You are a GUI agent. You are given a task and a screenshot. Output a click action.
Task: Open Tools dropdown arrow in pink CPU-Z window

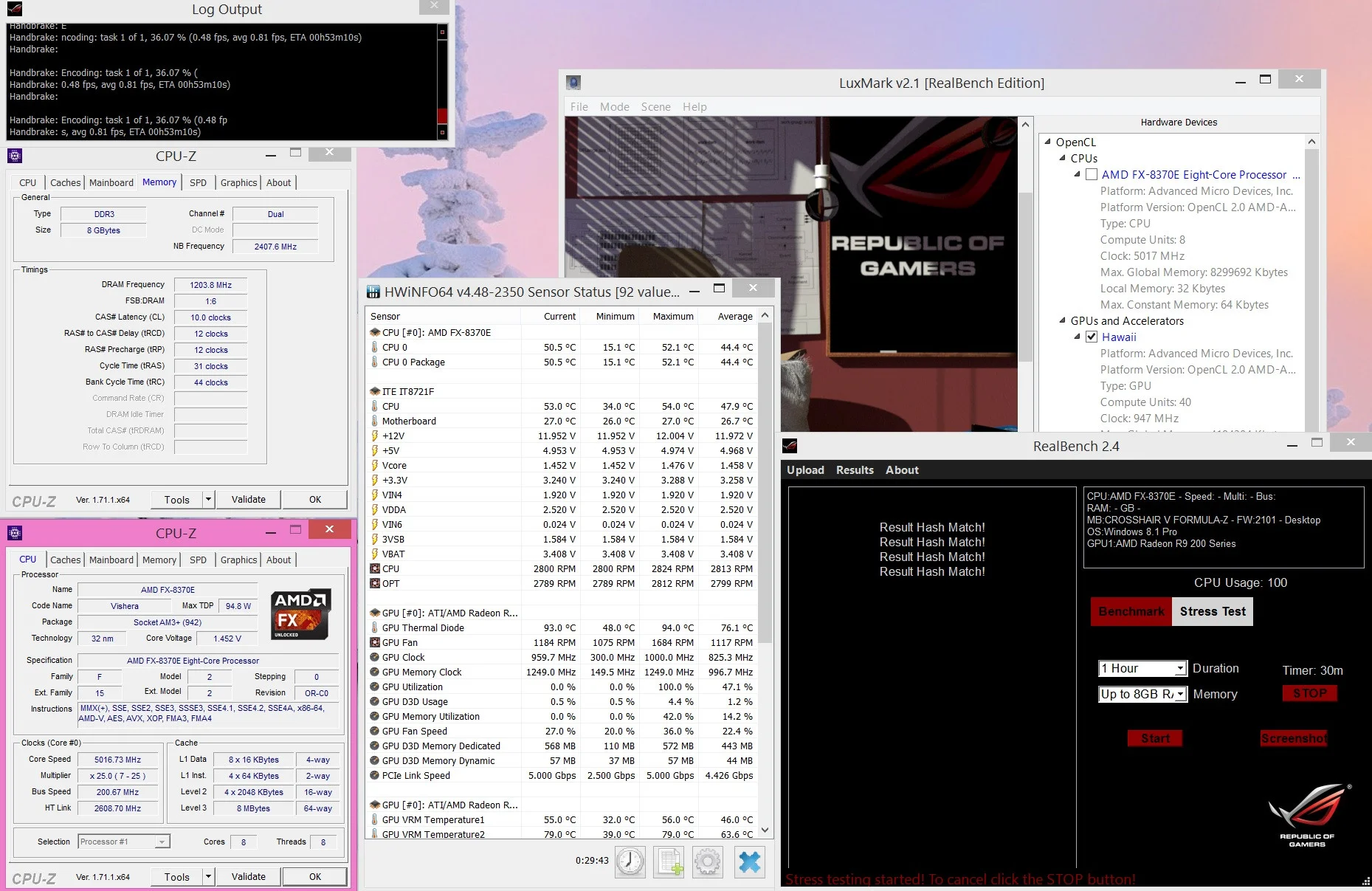(x=208, y=876)
